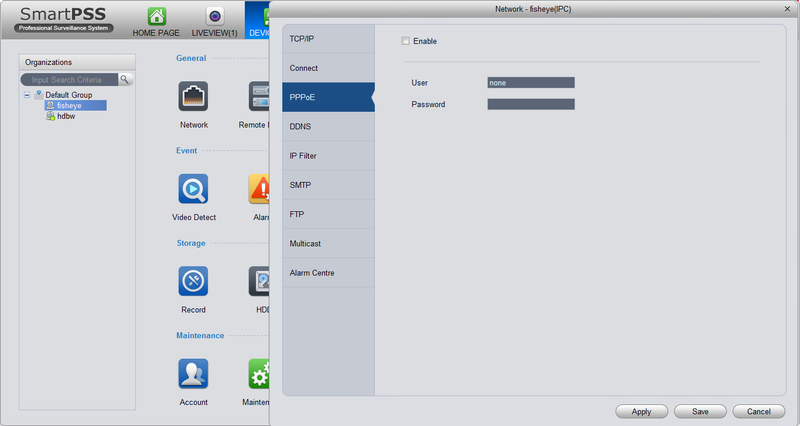Switch to LIVEVIEW(1) tab
Screen dimensions: 800x426
pyautogui.click(x=214, y=21)
